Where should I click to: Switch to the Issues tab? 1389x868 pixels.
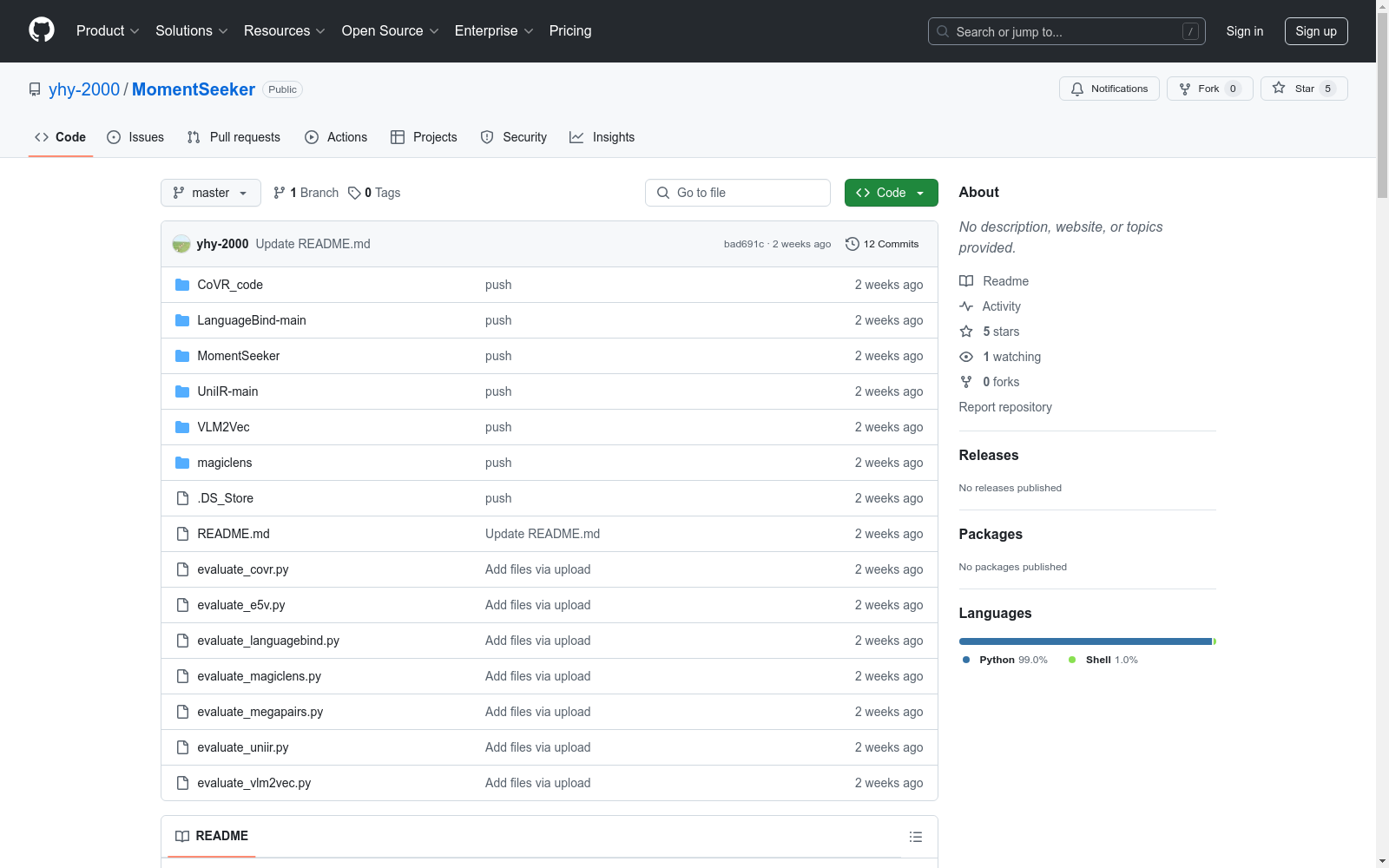tap(135, 137)
